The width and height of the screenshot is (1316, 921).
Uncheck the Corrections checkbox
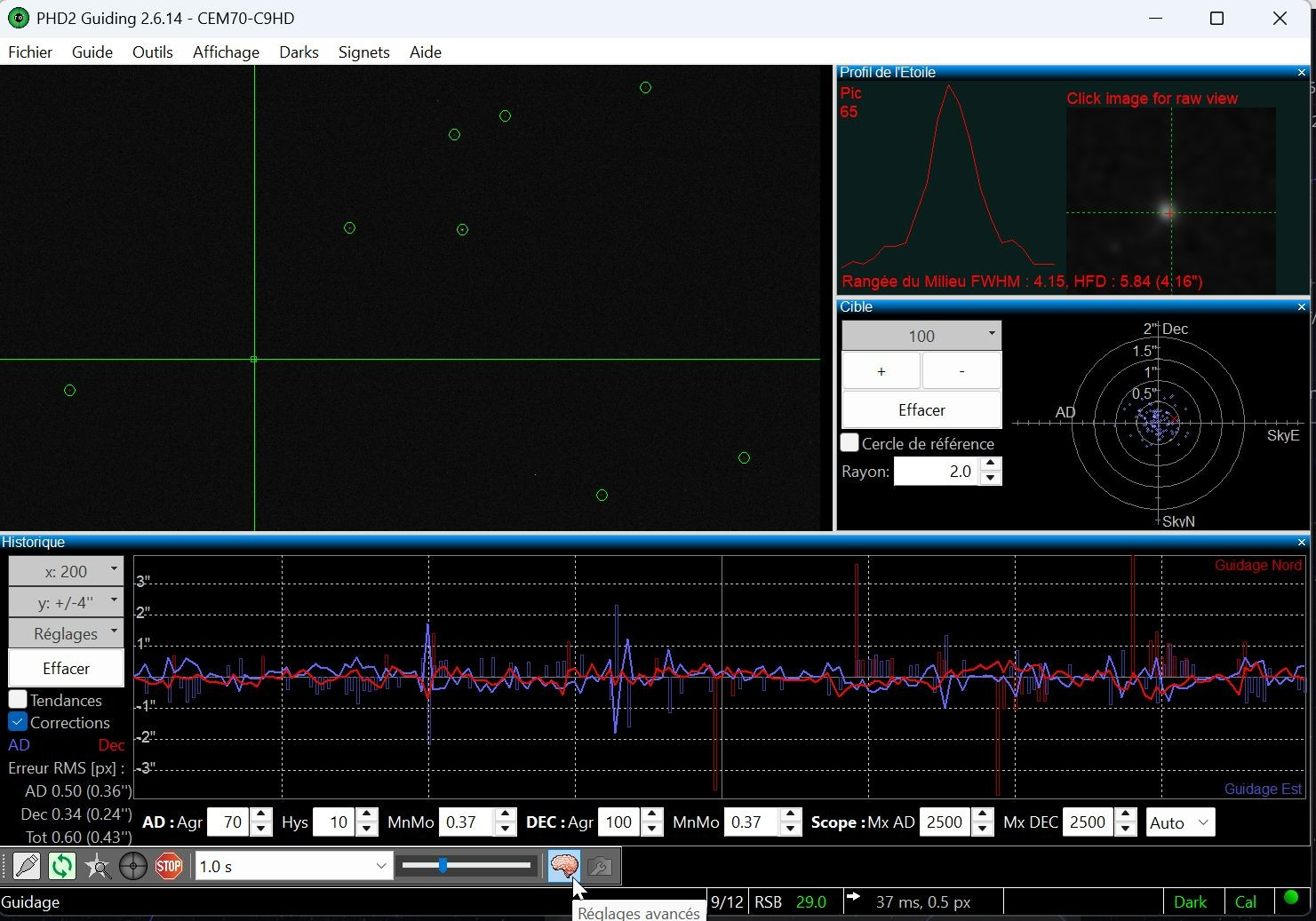pos(18,722)
